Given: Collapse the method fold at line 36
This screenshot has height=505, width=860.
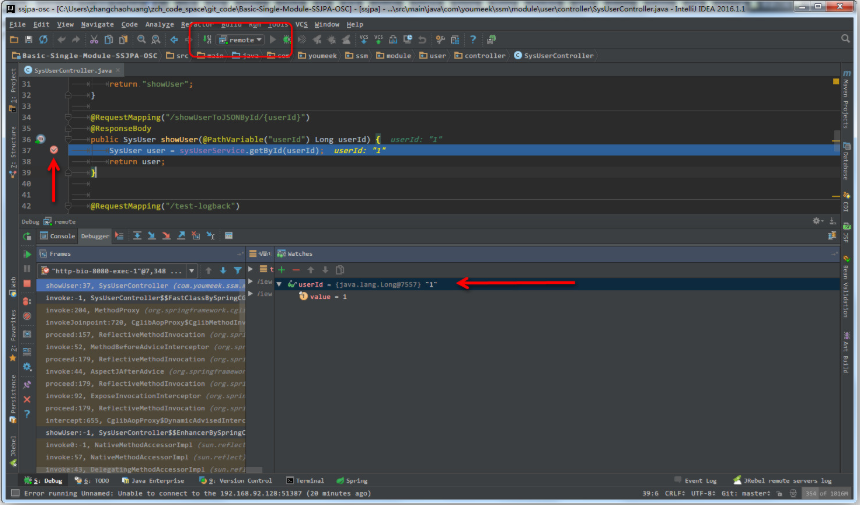Looking at the screenshot, I should [x=68, y=139].
